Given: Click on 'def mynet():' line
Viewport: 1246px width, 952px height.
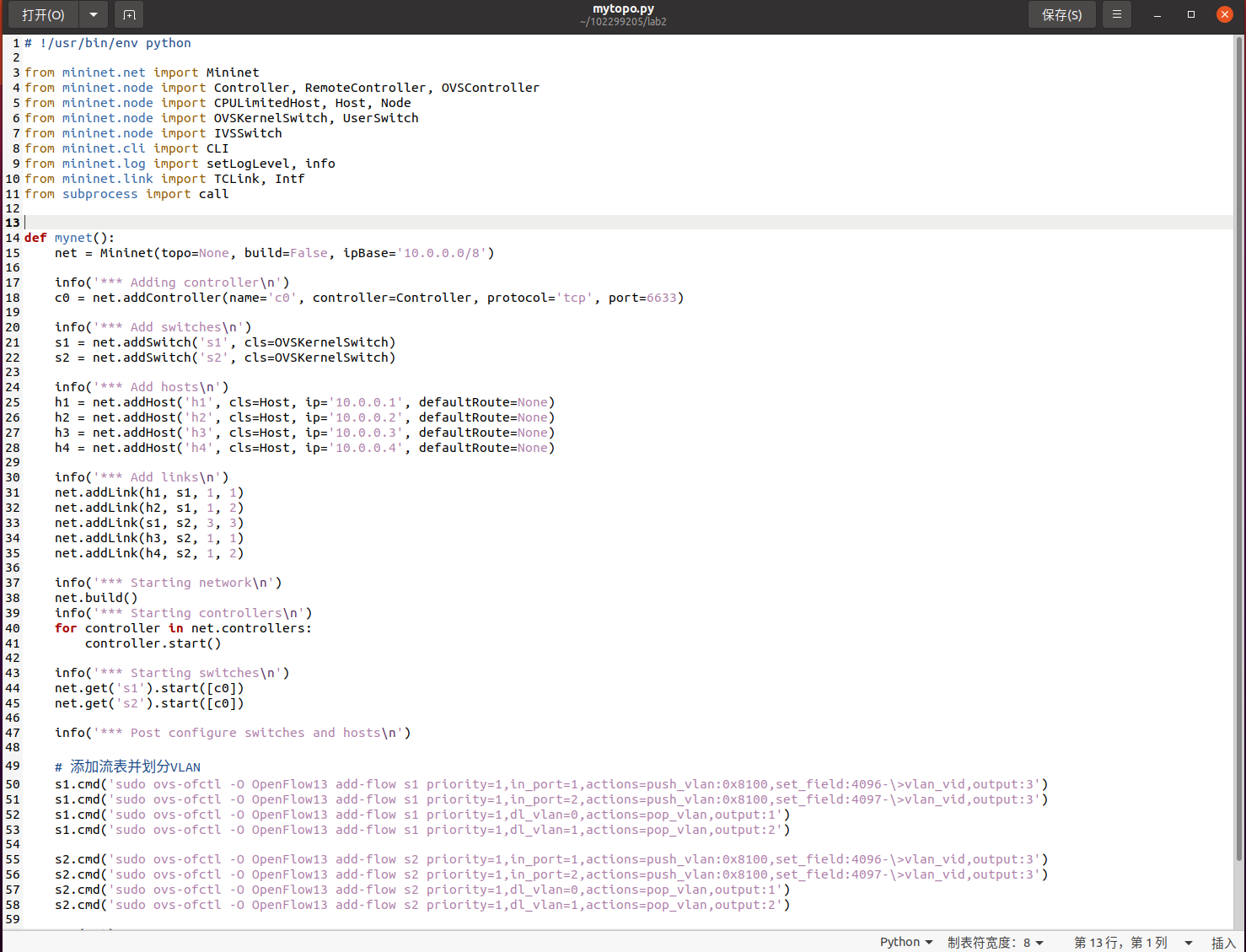Looking at the screenshot, I should tap(69, 238).
